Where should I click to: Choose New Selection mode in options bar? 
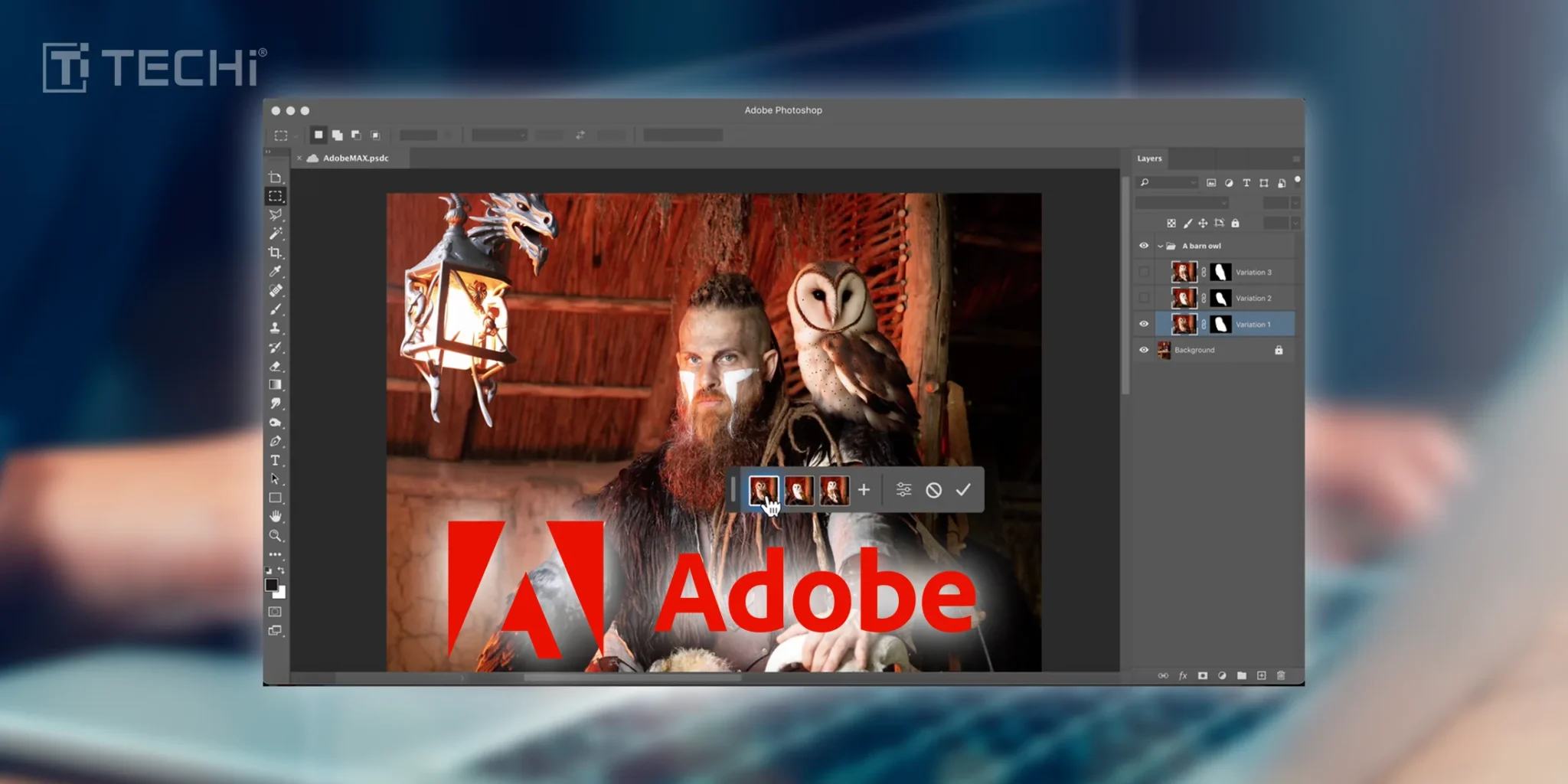(x=318, y=135)
